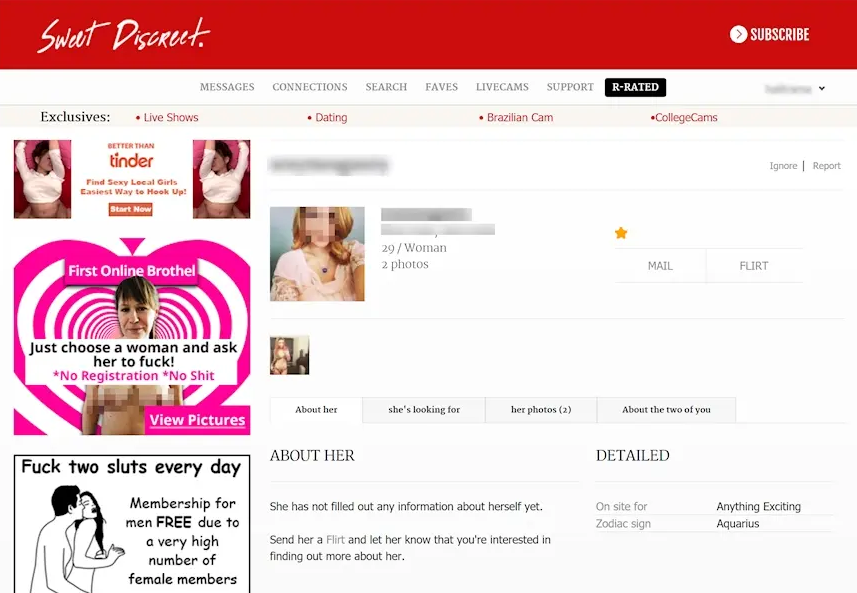The height and width of the screenshot is (593, 857).
Task: Click the MAIL button
Action: (x=659, y=265)
